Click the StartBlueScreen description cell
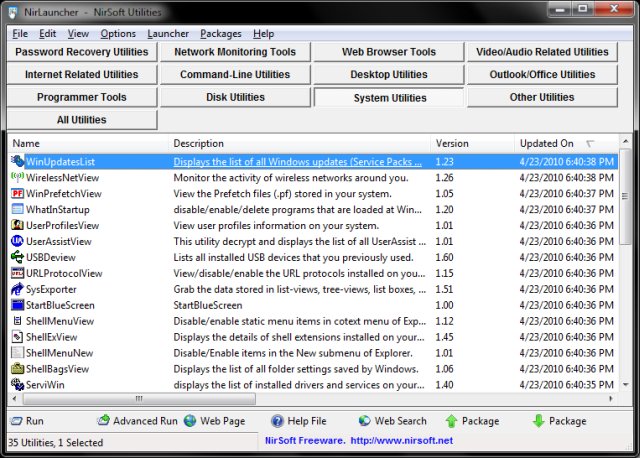This screenshot has height=458, width=640. (208, 305)
